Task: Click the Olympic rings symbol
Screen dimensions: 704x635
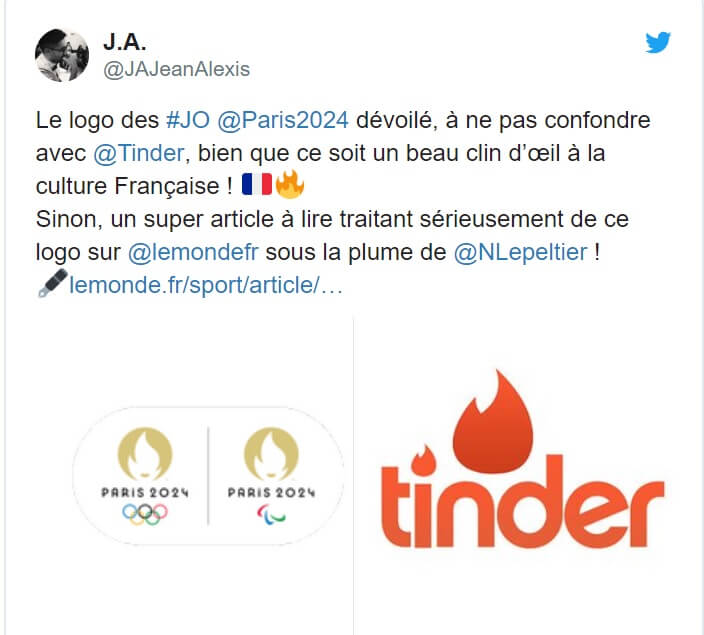Action: tap(145, 514)
